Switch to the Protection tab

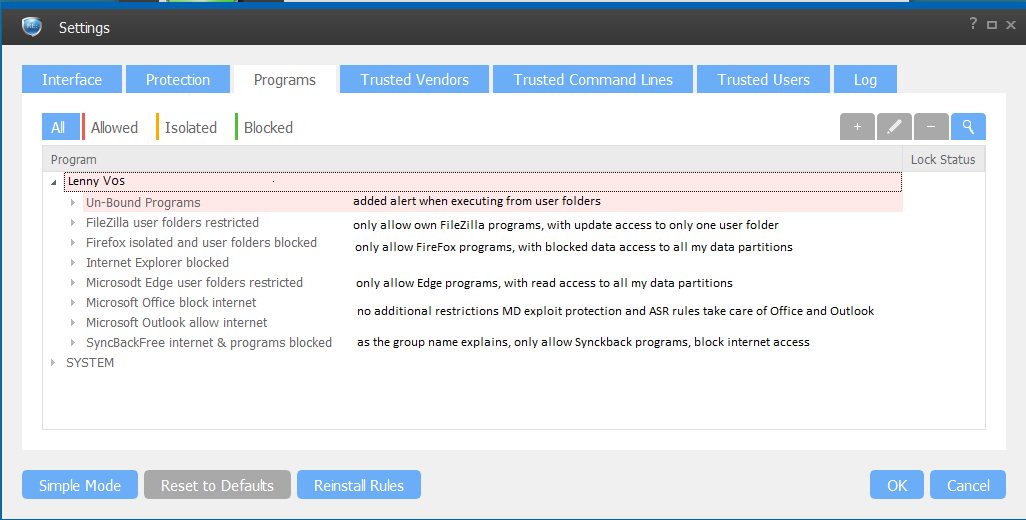178,79
